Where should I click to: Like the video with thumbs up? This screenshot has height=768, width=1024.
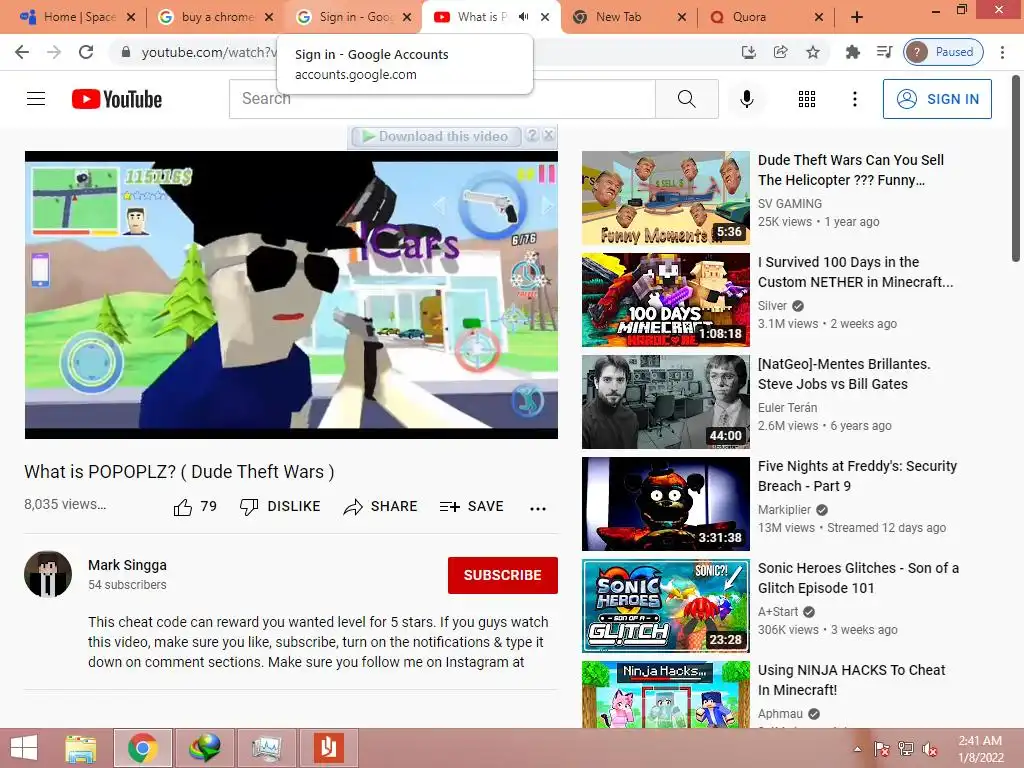(195, 507)
